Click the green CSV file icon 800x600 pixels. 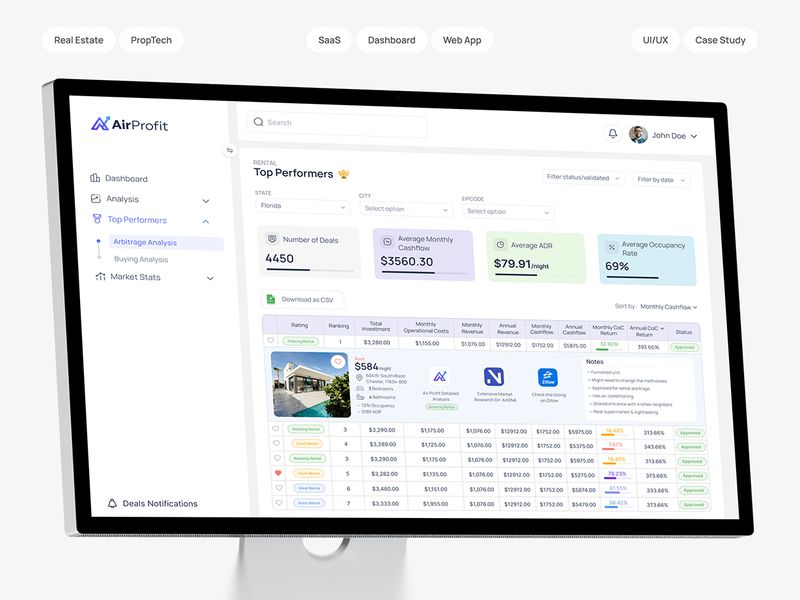pyautogui.click(x=271, y=299)
